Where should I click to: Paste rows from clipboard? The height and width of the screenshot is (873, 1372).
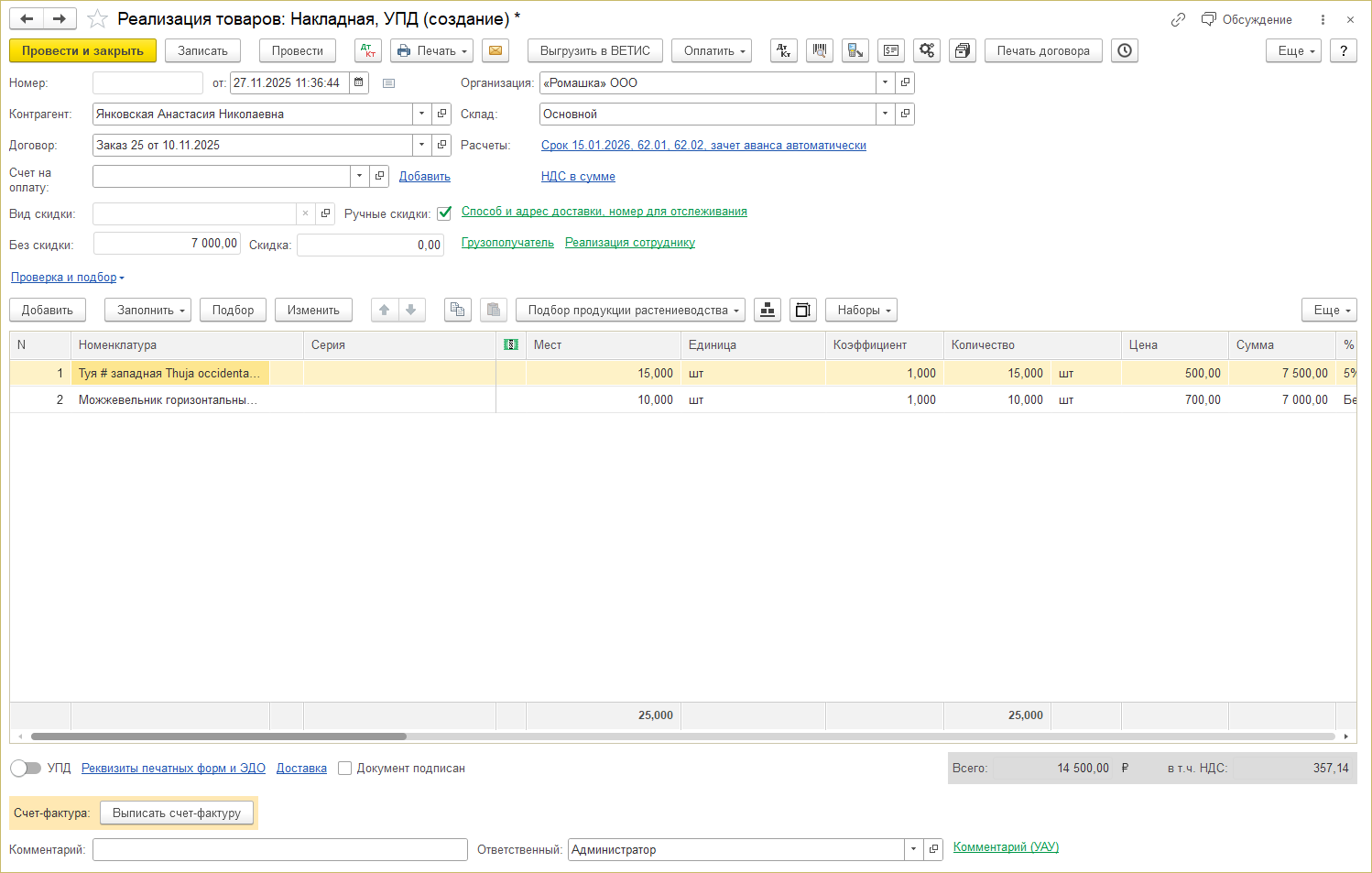click(494, 311)
